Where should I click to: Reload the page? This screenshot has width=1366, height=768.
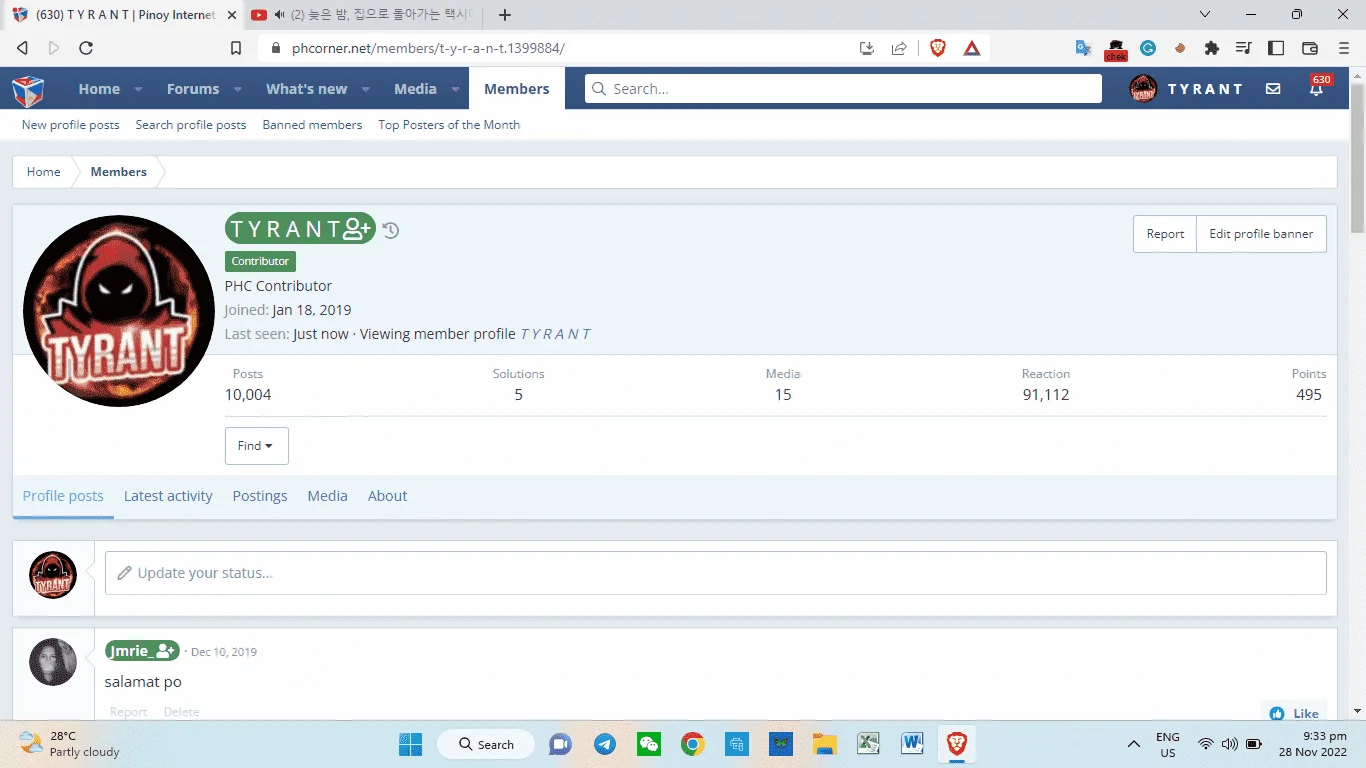point(86,48)
